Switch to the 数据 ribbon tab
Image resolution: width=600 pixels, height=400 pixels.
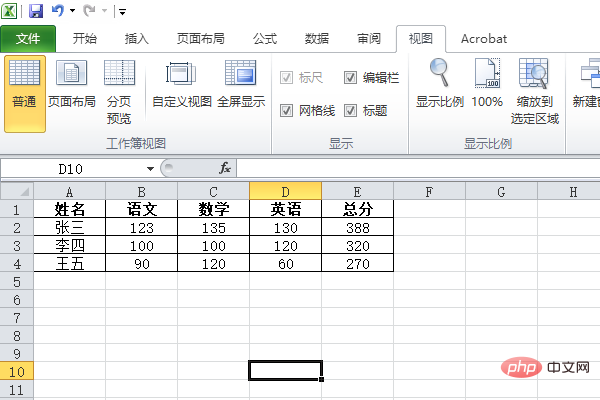(316, 39)
